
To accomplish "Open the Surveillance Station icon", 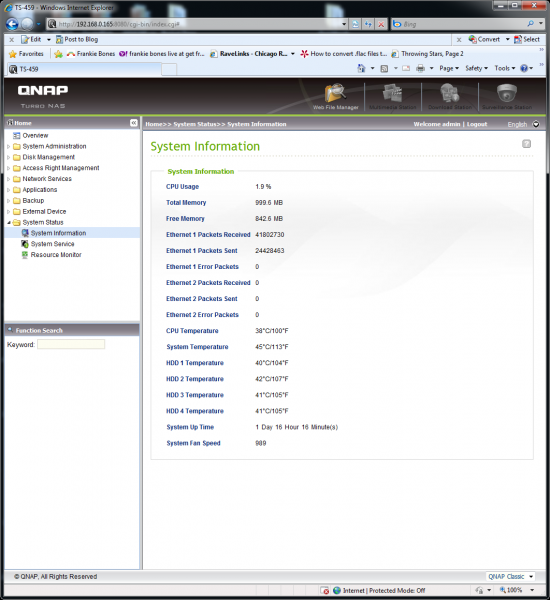I will (x=507, y=96).
